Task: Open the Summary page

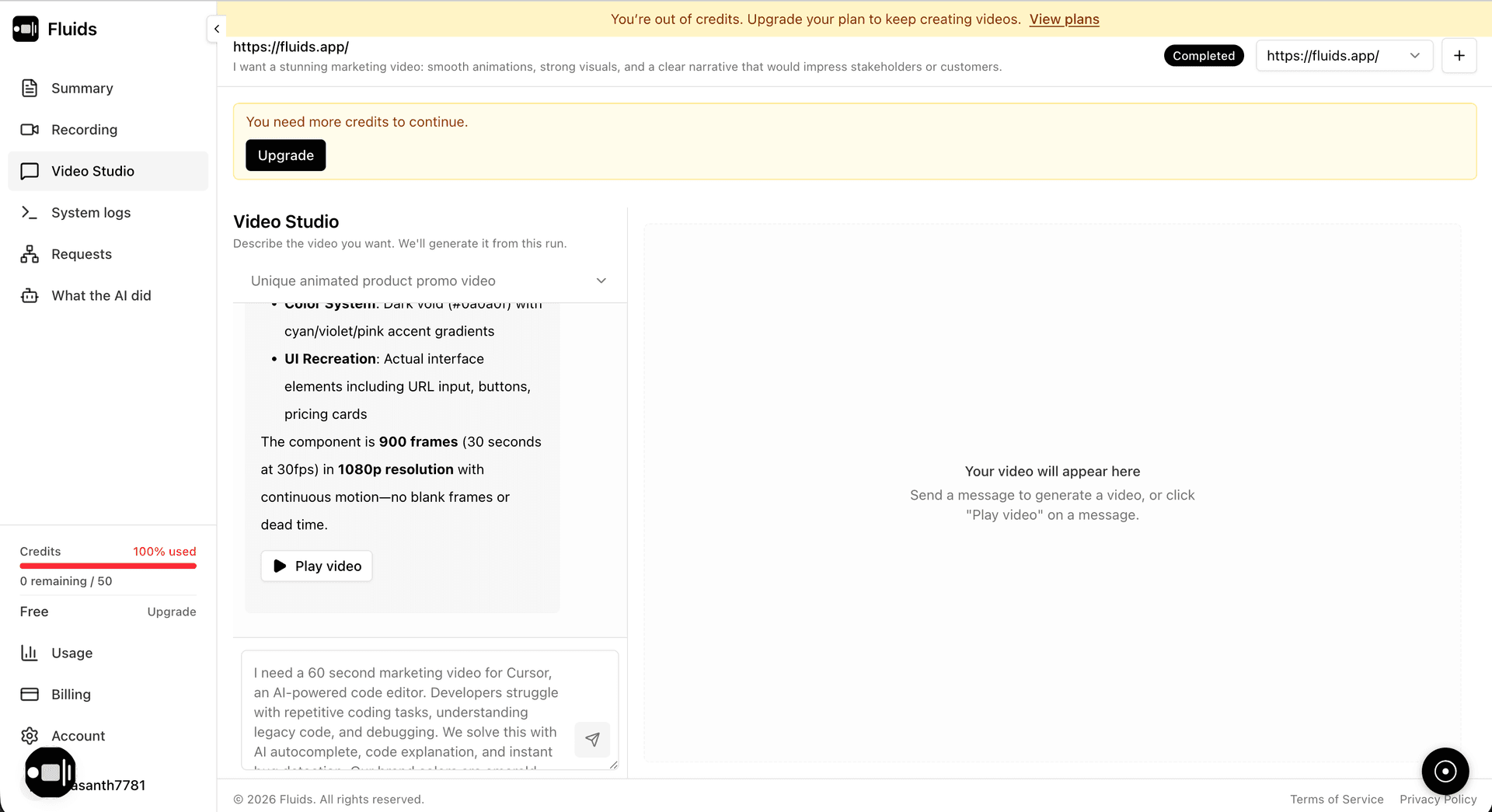Action: coord(82,88)
